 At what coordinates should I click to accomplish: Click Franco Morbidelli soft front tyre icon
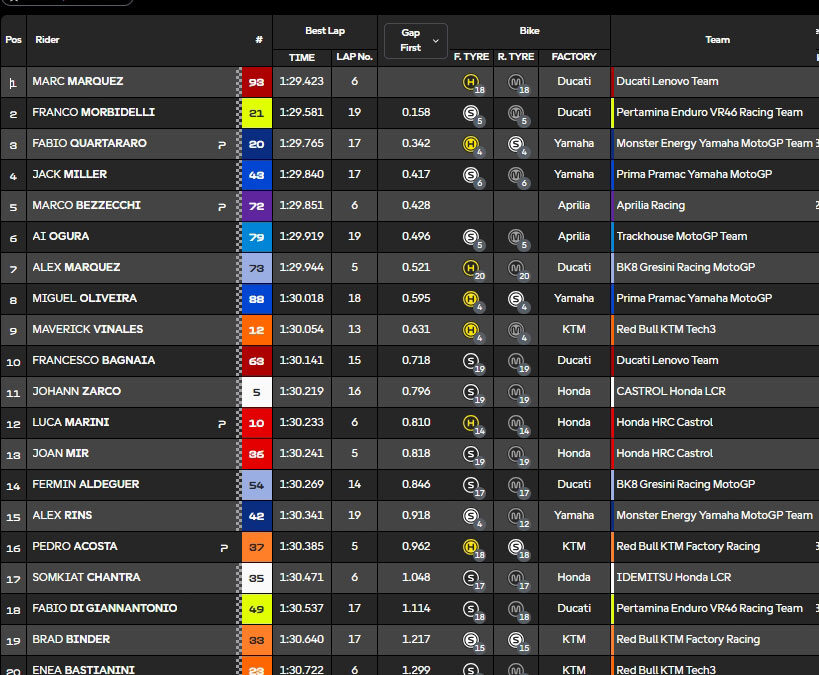(x=471, y=112)
